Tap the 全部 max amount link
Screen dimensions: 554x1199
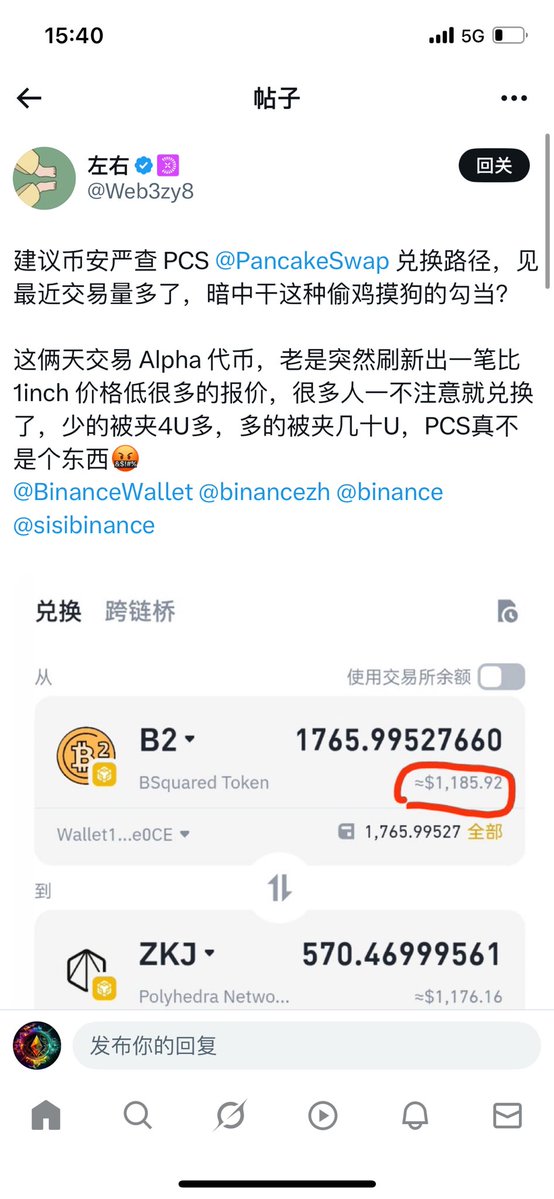(x=485, y=832)
